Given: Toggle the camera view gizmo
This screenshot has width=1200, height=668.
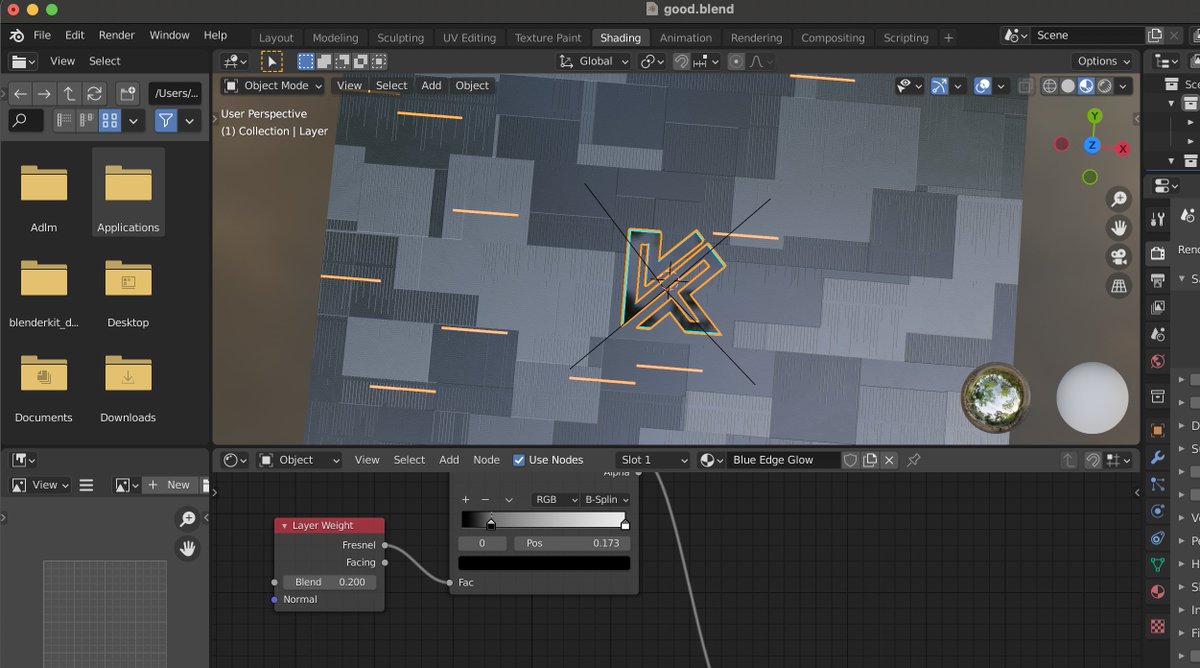Looking at the screenshot, I should click(x=1119, y=257).
